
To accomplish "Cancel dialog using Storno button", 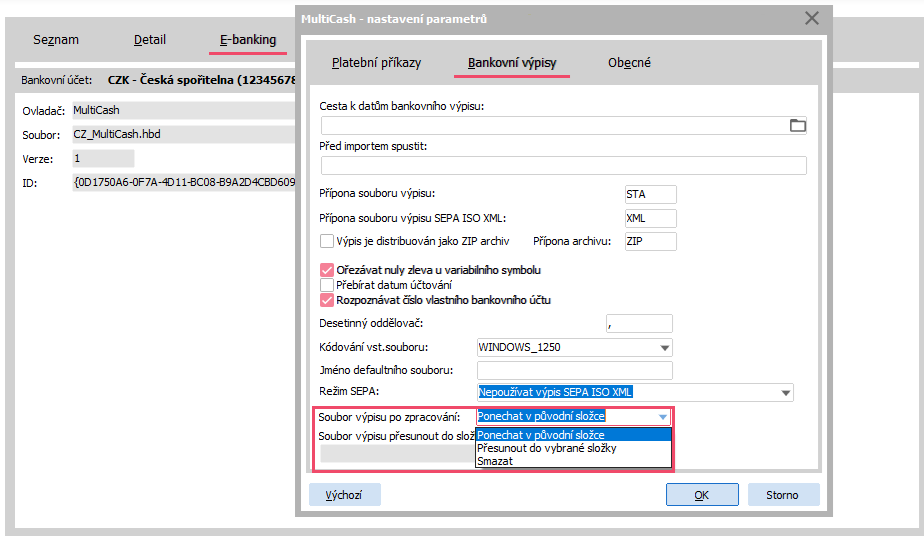I will pyautogui.click(x=783, y=495).
